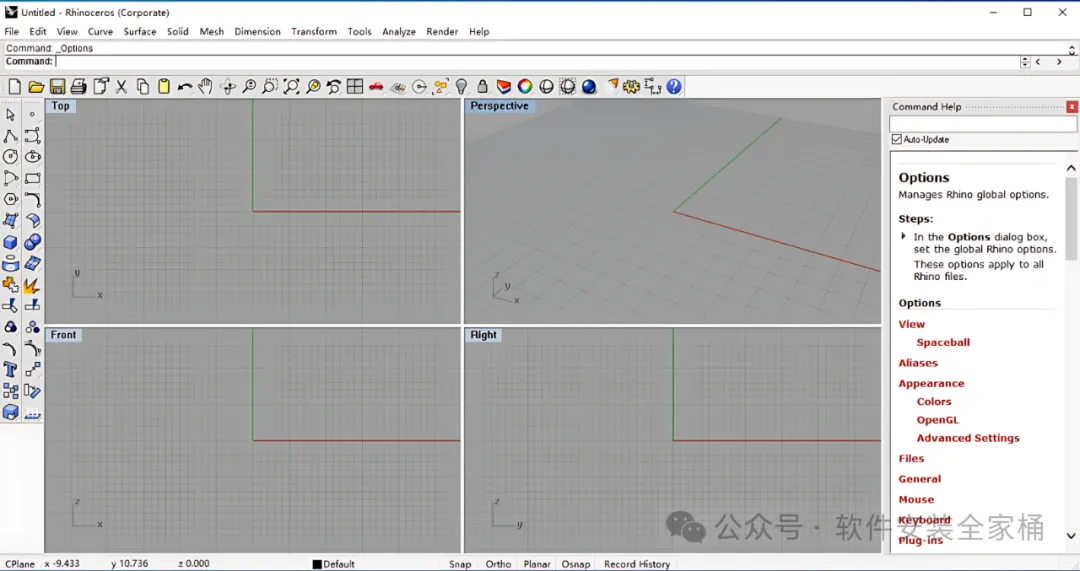Image resolution: width=1080 pixels, height=571 pixels.
Task: Create a new file with New icon
Action: tap(15, 86)
